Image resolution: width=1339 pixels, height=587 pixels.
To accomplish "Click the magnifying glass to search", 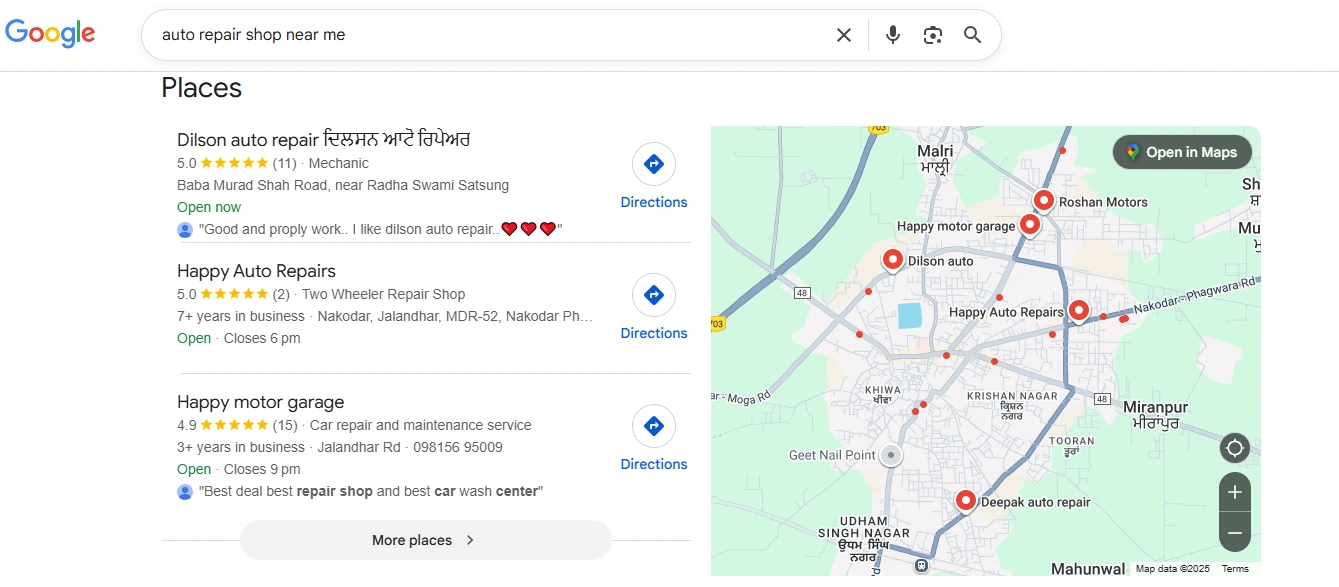I will coord(972,34).
